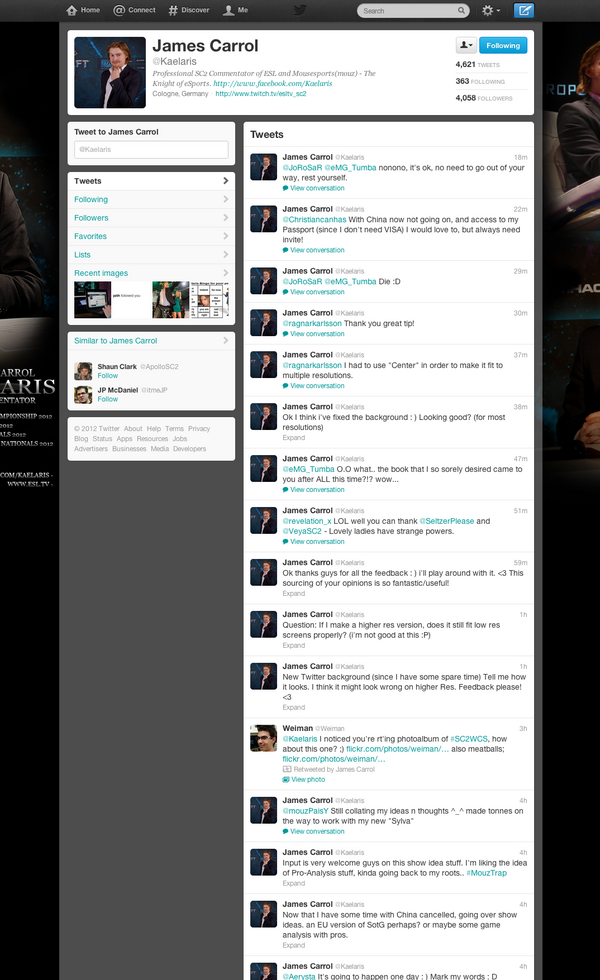Click the James Carrol profile photo

click(x=110, y=72)
